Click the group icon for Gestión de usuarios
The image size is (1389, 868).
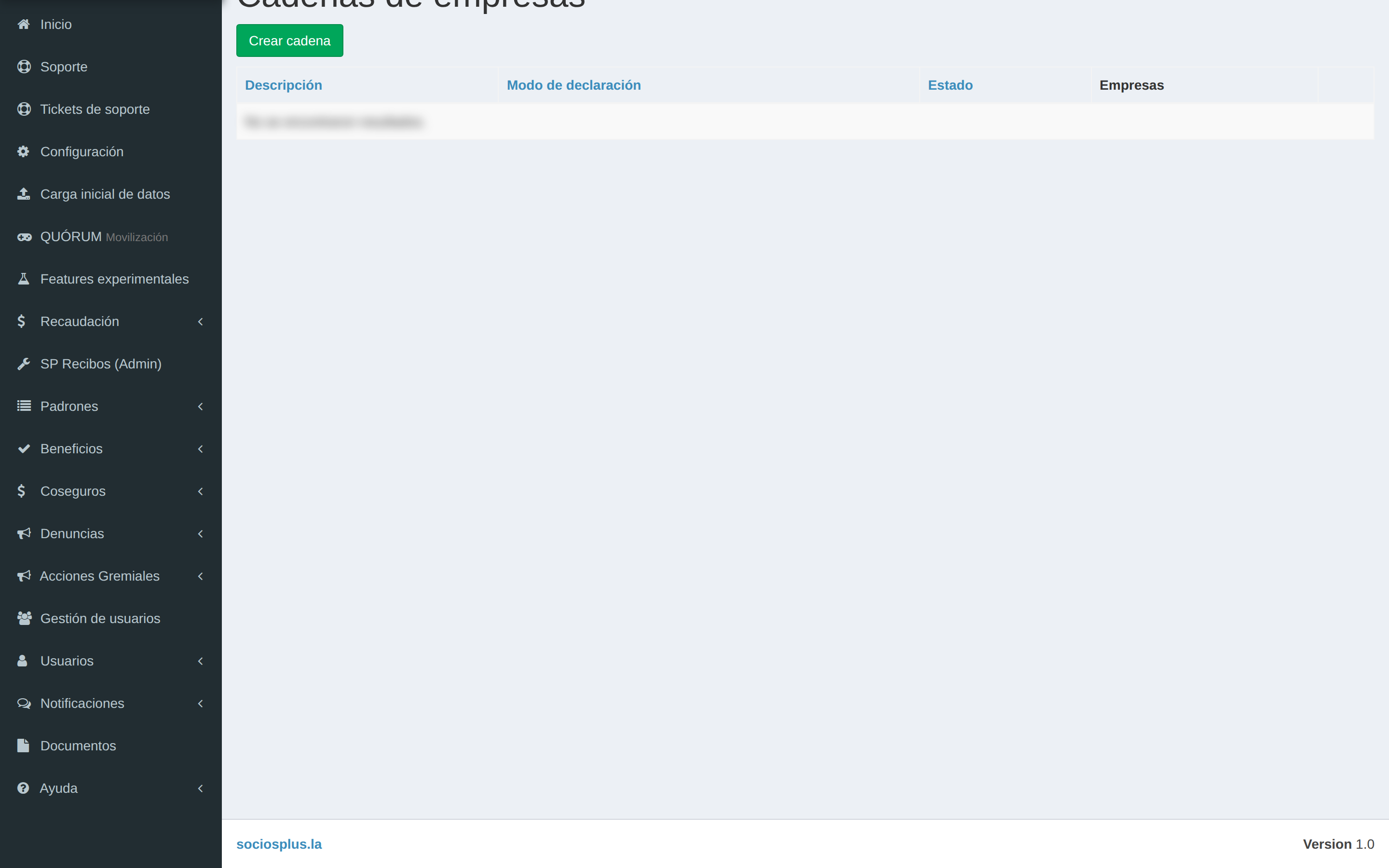click(24, 618)
